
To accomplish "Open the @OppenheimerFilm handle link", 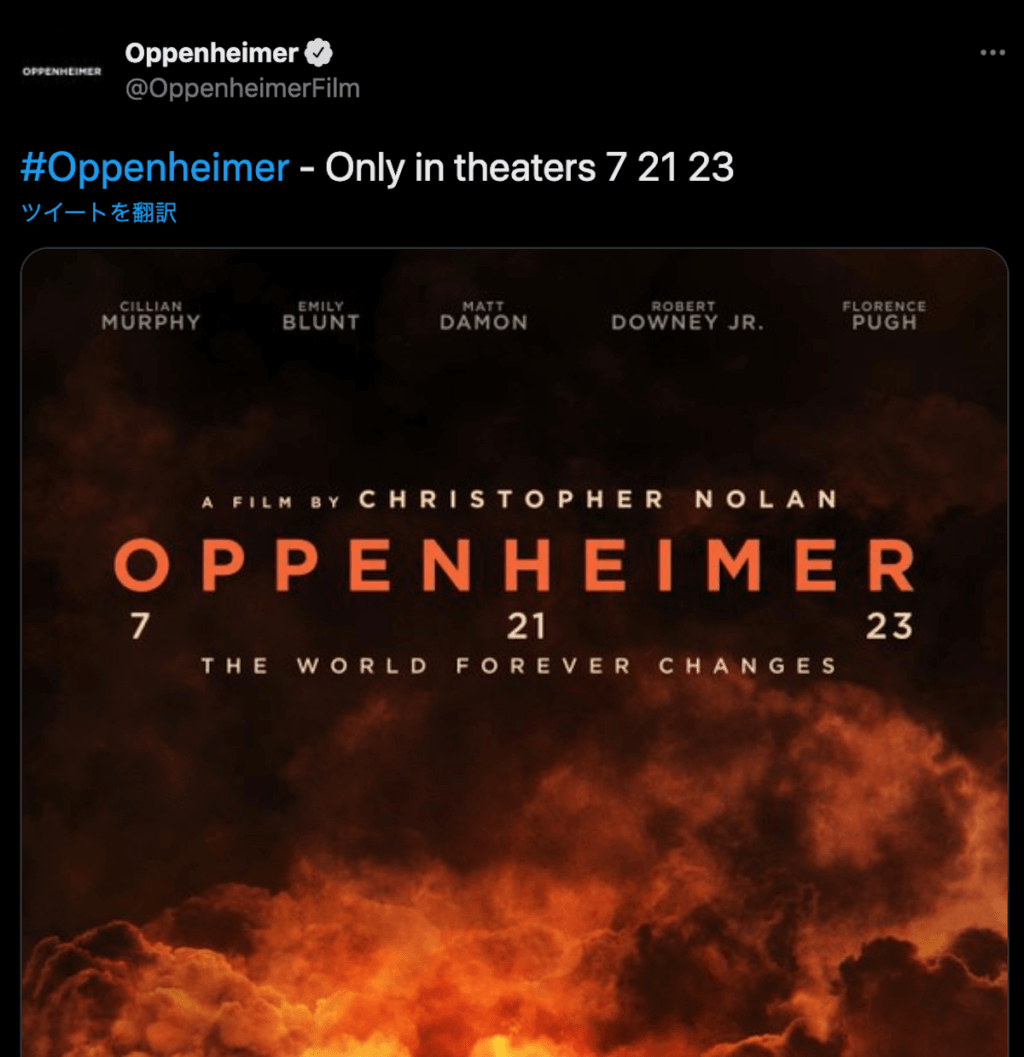I will 243,88.
